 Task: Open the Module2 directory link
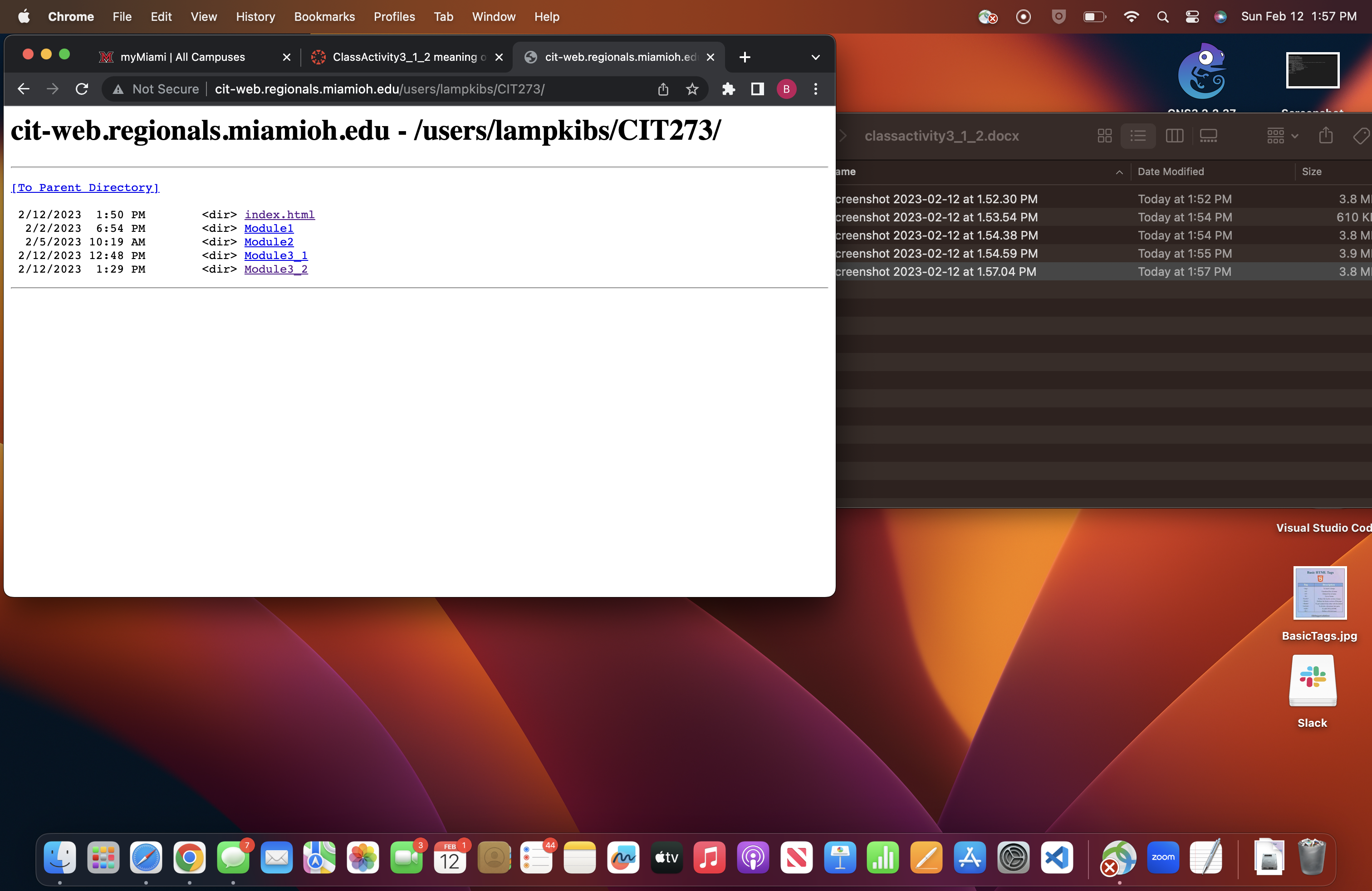[269, 241]
